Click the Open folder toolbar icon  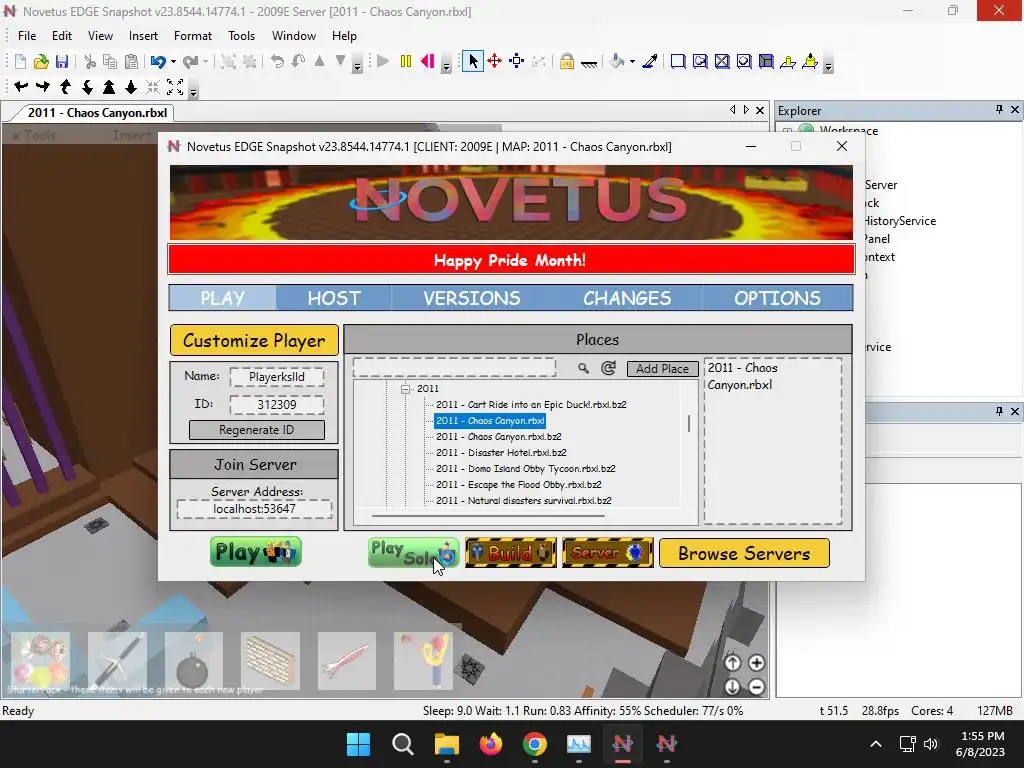tap(41, 61)
